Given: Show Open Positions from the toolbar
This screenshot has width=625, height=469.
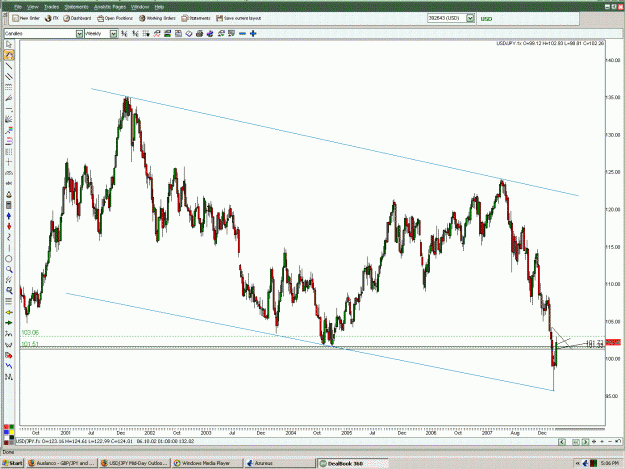Looking at the screenshot, I should coord(115,18).
